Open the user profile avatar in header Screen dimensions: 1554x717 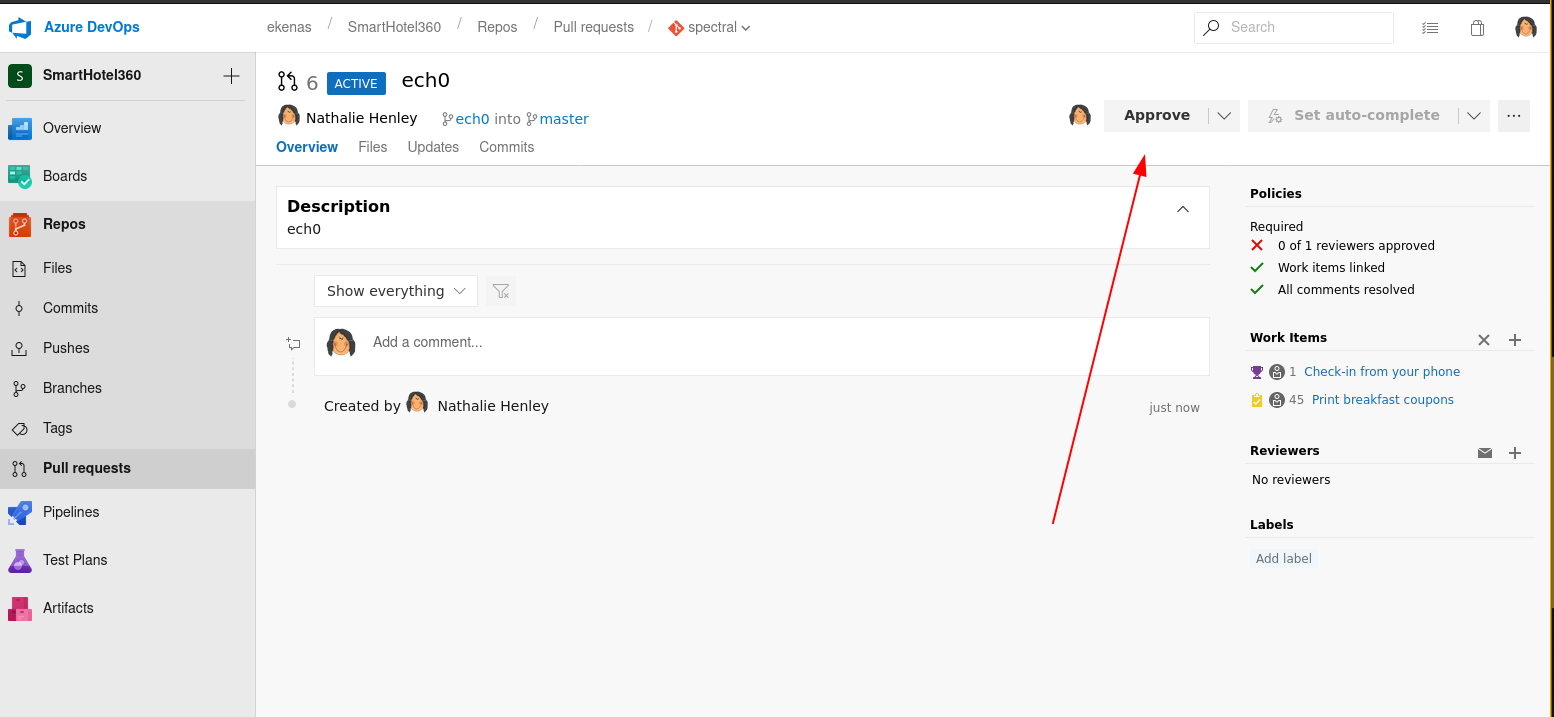click(1525, 27)
